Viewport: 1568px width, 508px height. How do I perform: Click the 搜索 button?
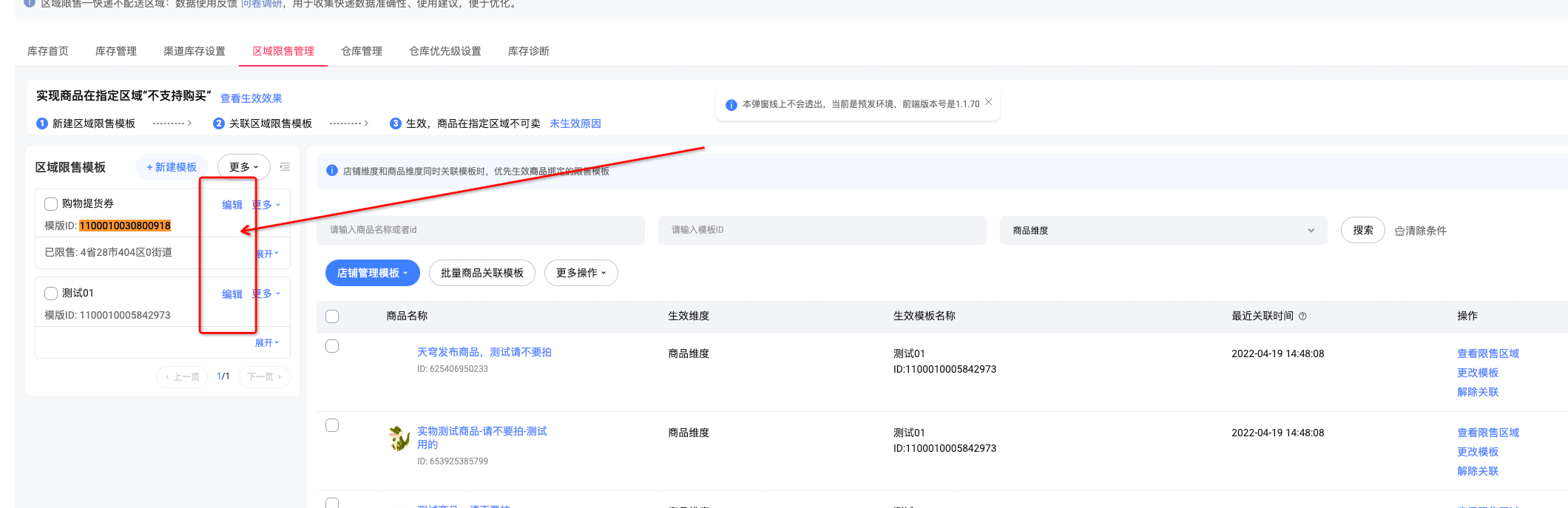point(1363,230)
